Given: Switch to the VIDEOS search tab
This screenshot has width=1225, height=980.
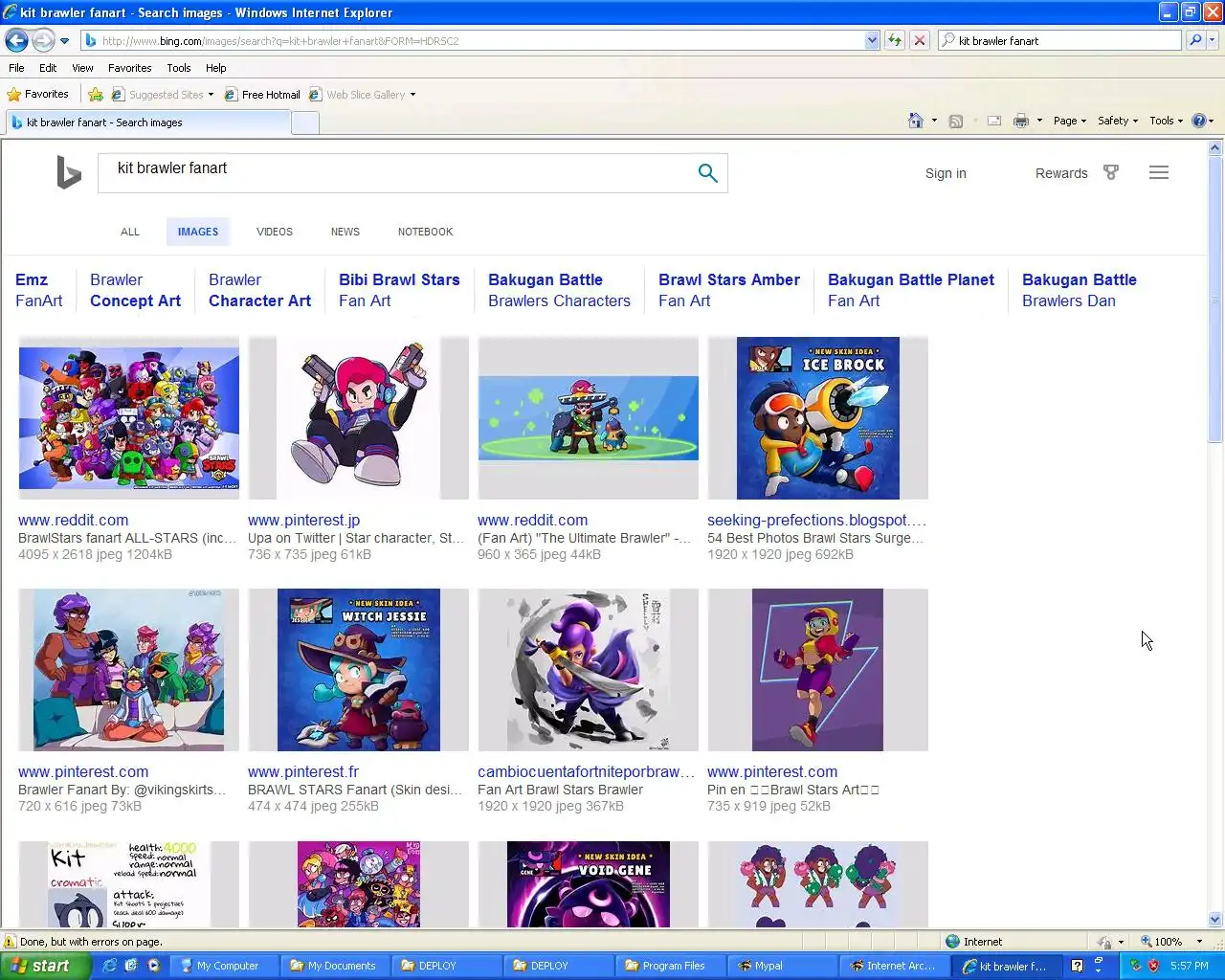Looking at the screenshot, I should tap(275, 232).
